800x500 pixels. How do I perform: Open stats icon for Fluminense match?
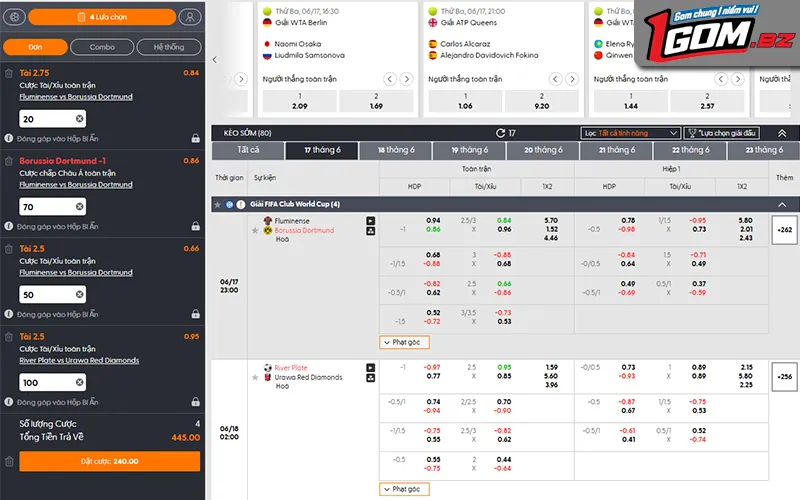click(x=370, y=231)
